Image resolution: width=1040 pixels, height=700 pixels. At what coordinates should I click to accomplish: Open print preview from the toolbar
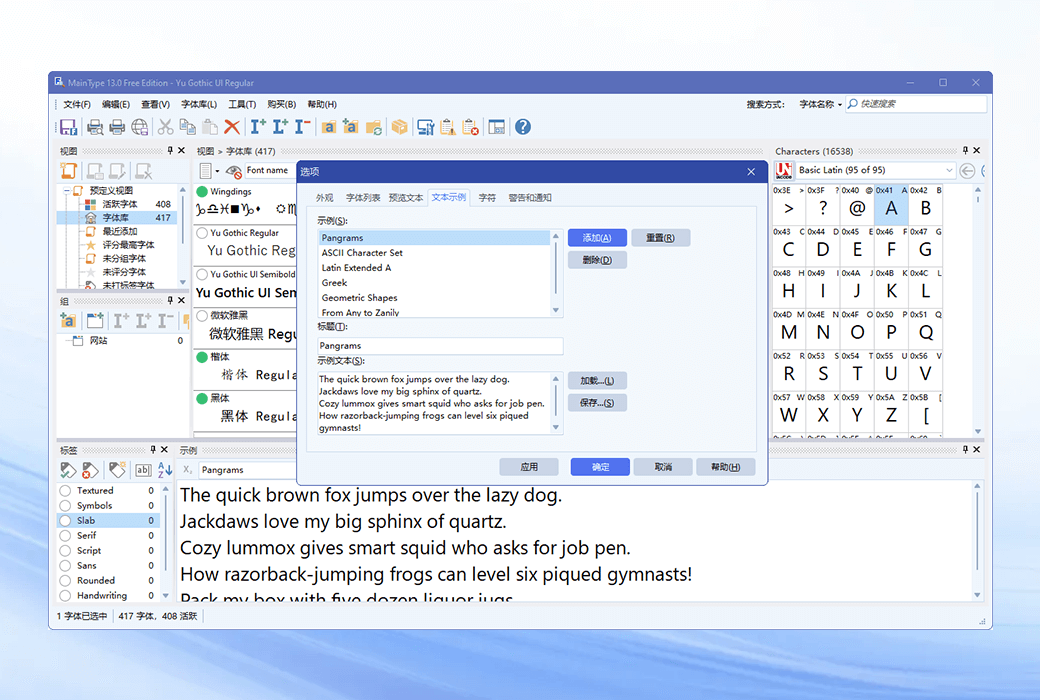coord(95,127)
